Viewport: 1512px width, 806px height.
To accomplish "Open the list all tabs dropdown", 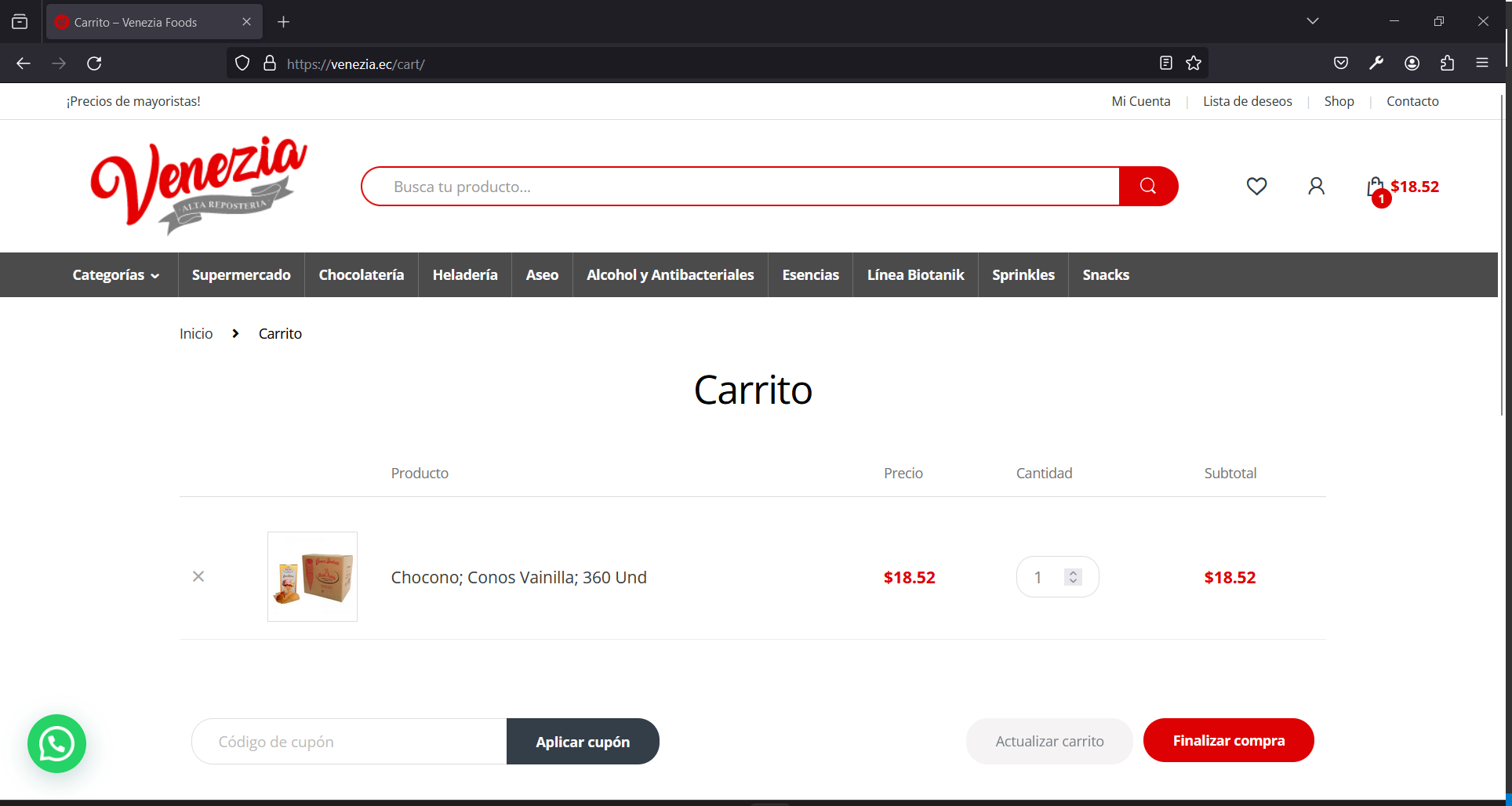I will 1313,21.
